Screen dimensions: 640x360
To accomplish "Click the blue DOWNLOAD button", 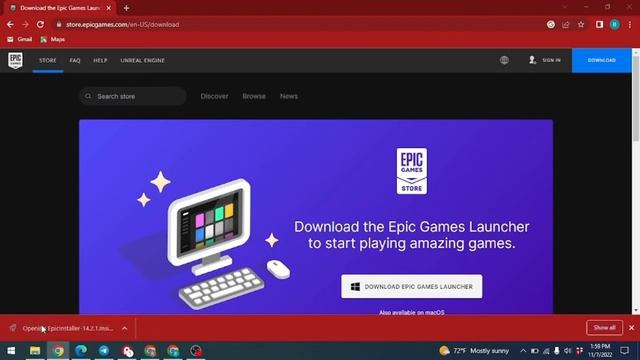I will pyautogui.click(x=602, y=60).
